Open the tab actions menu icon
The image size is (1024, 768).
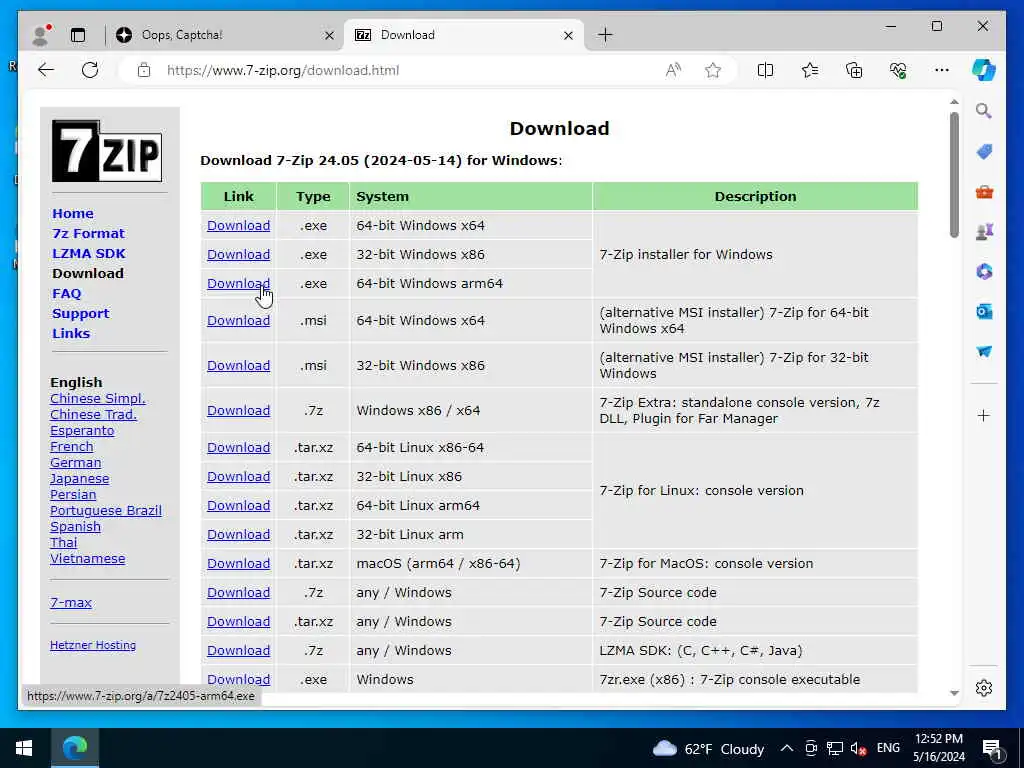coord(78,35)
